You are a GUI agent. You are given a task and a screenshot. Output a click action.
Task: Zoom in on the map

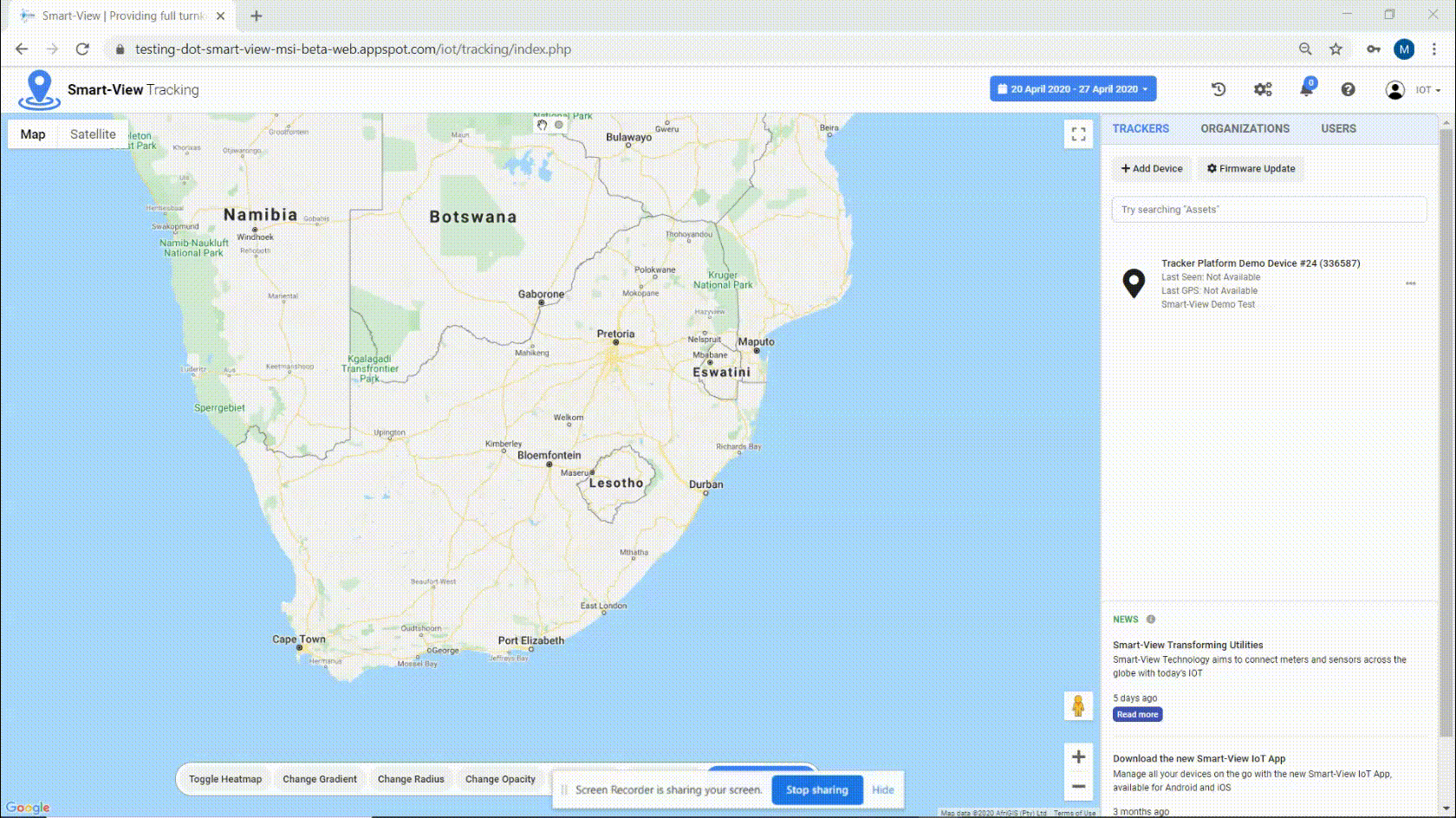(x=1078, y=756)
